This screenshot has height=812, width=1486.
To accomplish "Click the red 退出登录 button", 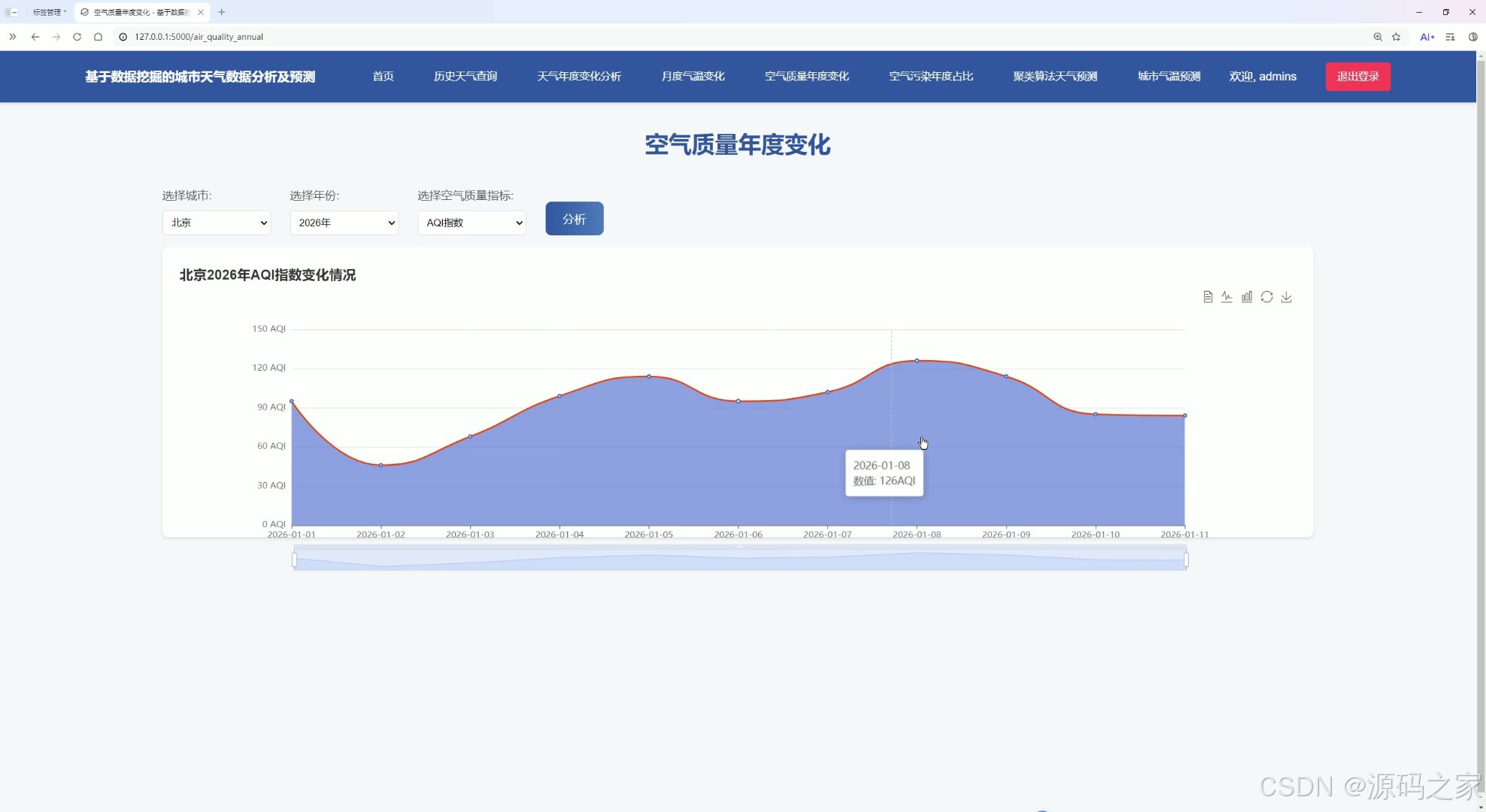I will tap(1357, 77).
